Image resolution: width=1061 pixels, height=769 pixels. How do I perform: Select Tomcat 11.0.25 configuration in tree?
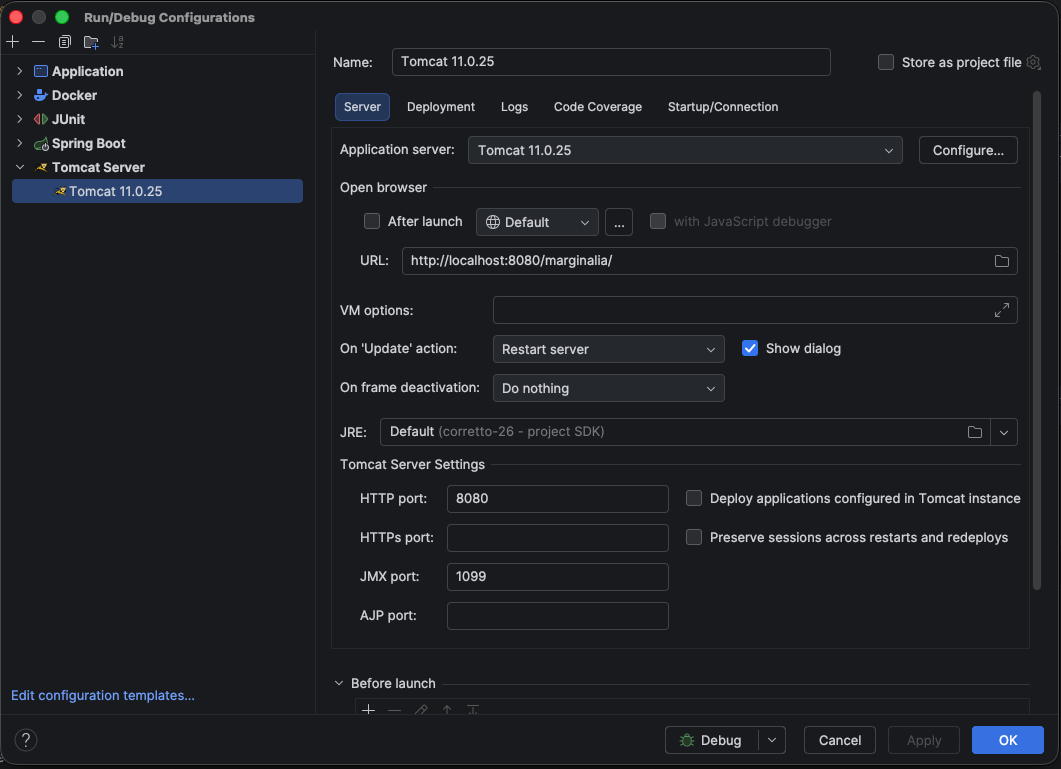tap(157, 192)
